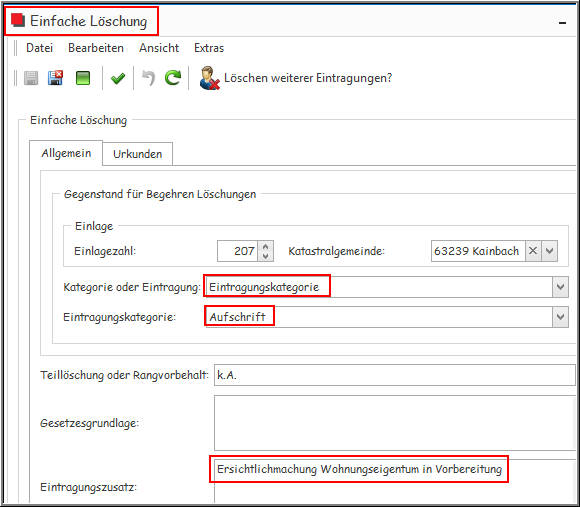Switch to the Urkunden tab
The height and width of the screenshot is (507, 580).
(138, 154)
